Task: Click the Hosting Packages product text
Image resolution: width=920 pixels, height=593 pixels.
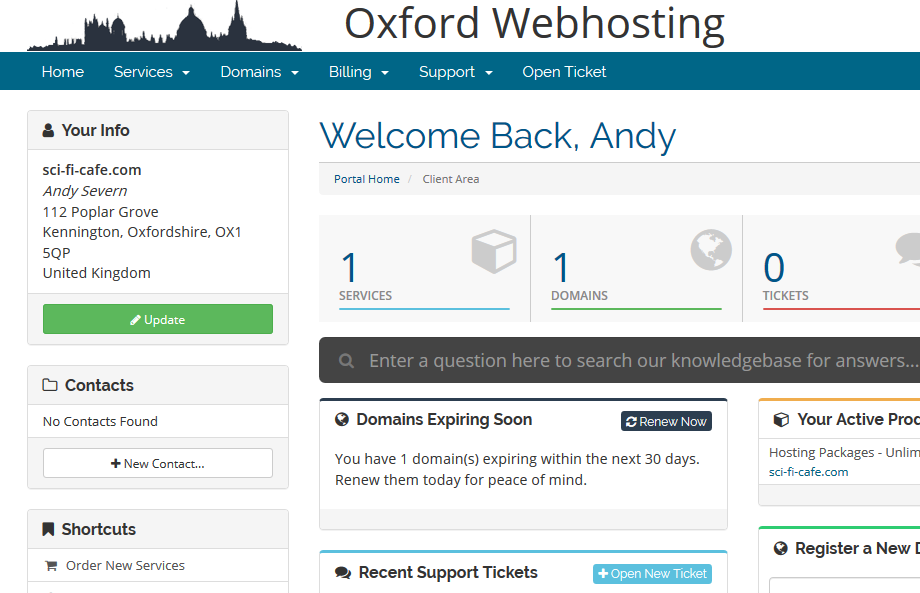Action: click(x=844, y=452)
